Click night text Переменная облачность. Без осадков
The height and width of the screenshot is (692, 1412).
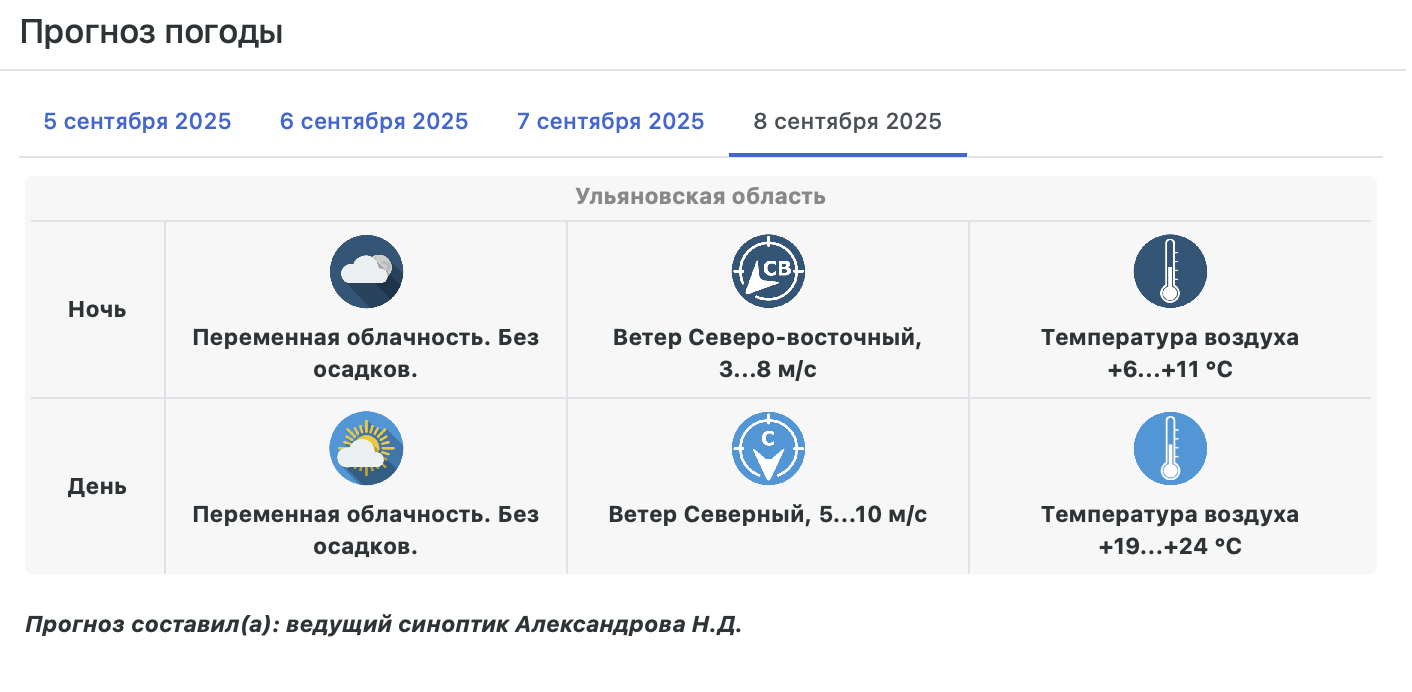click(366, 353)
